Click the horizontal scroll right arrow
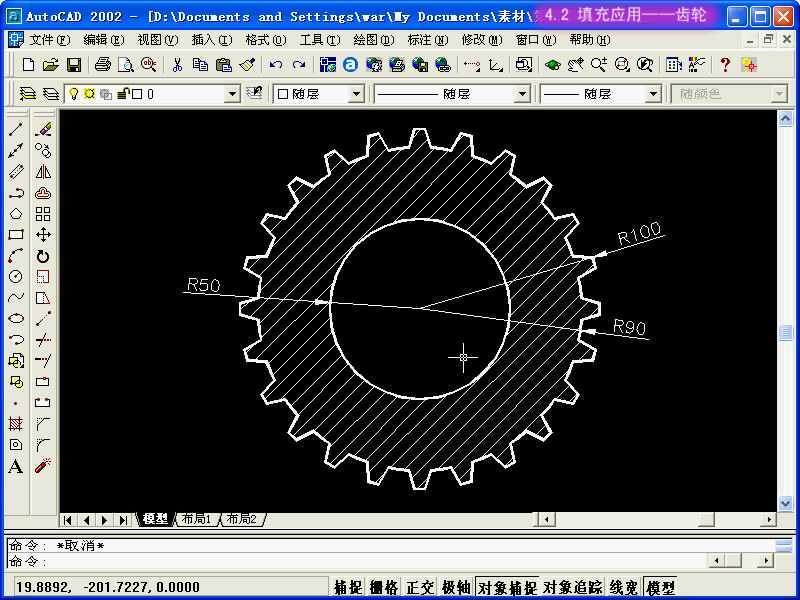This screenshot has height=600, width=800. tap(769, 520)
